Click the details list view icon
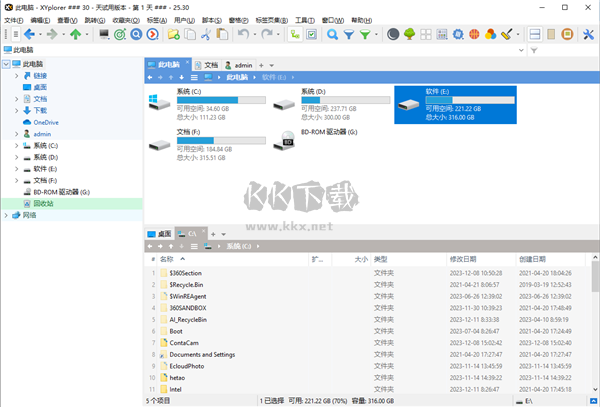 [x=442, y=34]
